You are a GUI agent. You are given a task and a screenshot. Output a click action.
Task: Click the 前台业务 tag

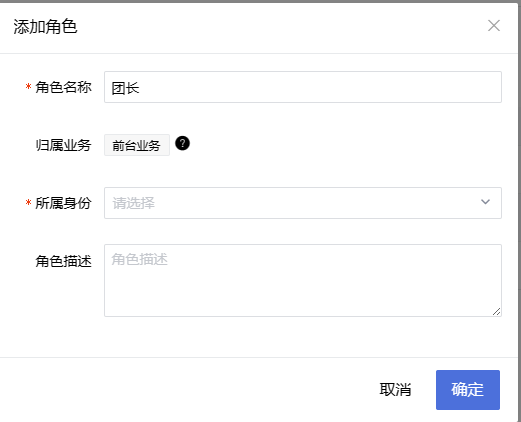point(137,145)
